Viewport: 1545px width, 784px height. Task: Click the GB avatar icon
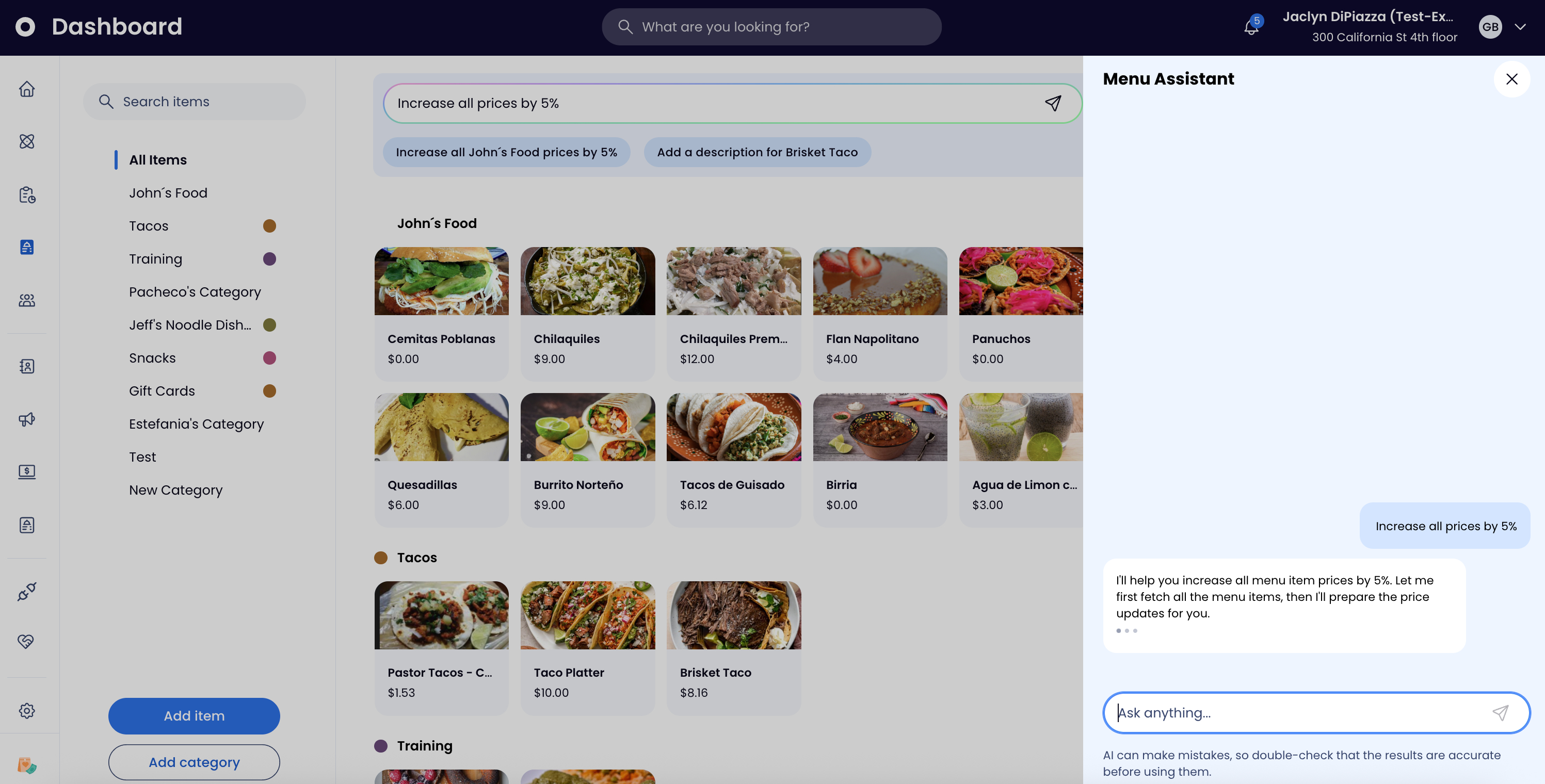click(1490, 27)
